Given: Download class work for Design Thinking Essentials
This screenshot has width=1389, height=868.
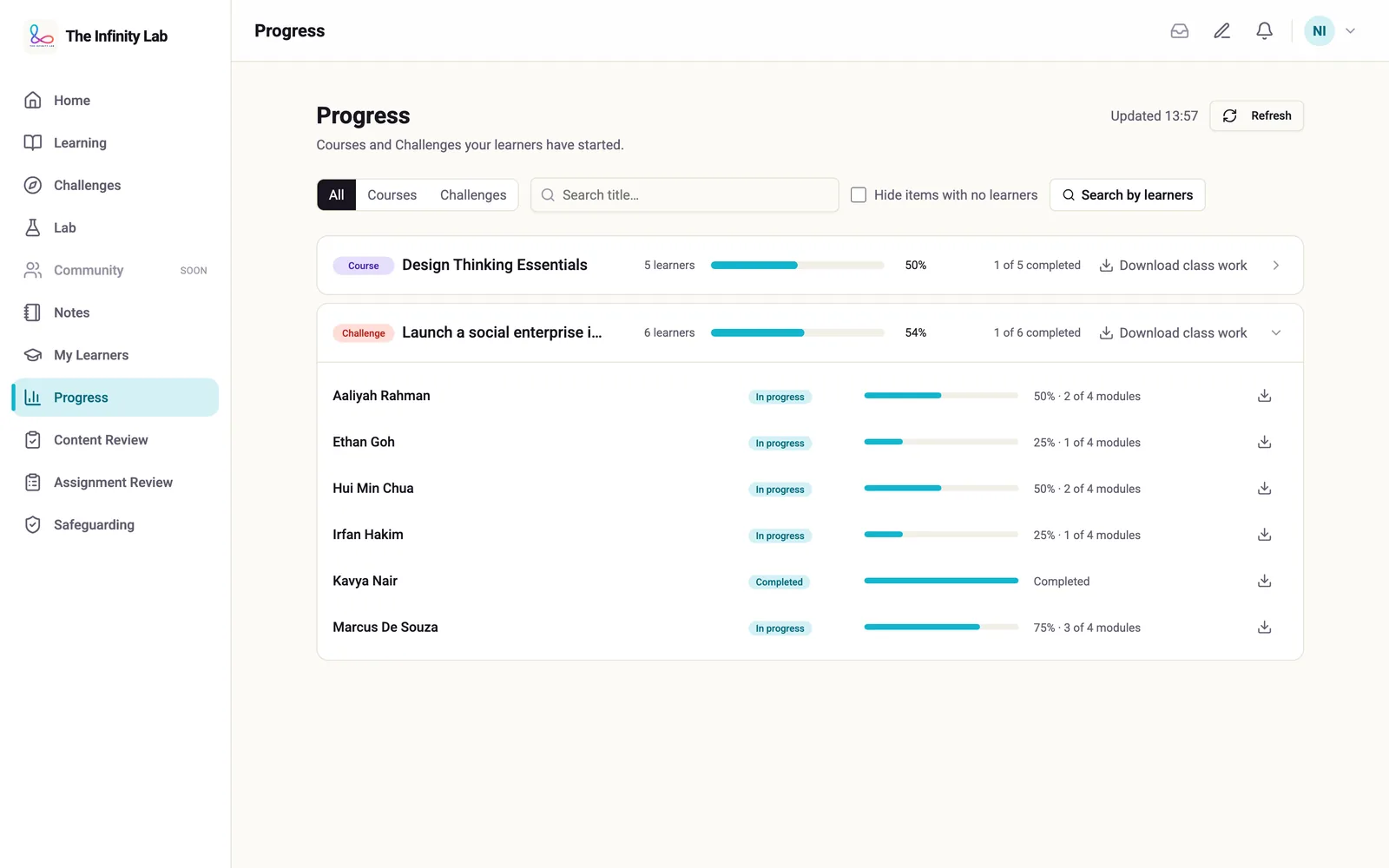Looking at the screenshot, I should pyautogui.click(x=1173, y=266).
